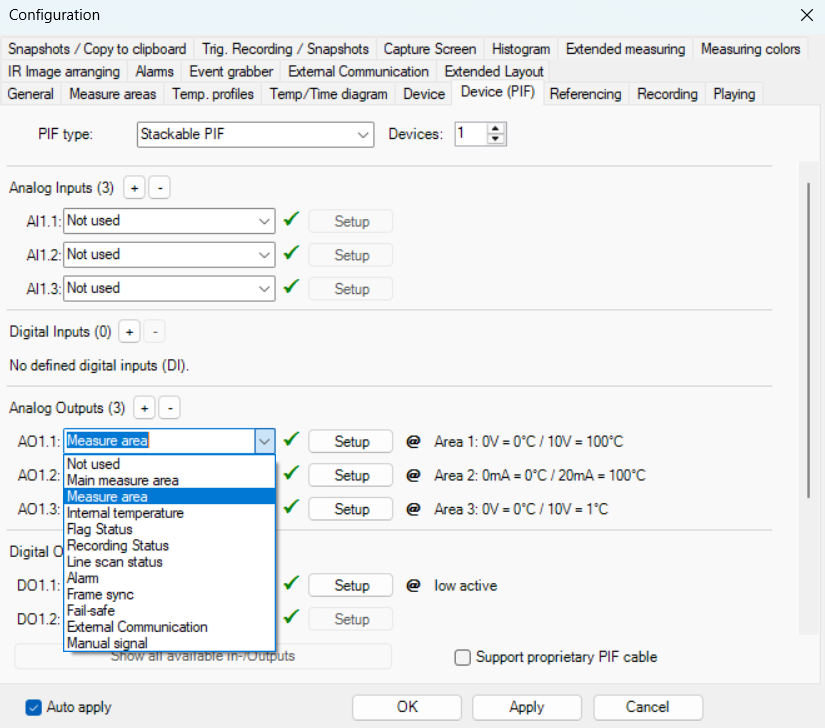Screen dimensions: 825x728
Task: Select Fail-safe from list
Action: pyautogui.click(x=169, y=611)
